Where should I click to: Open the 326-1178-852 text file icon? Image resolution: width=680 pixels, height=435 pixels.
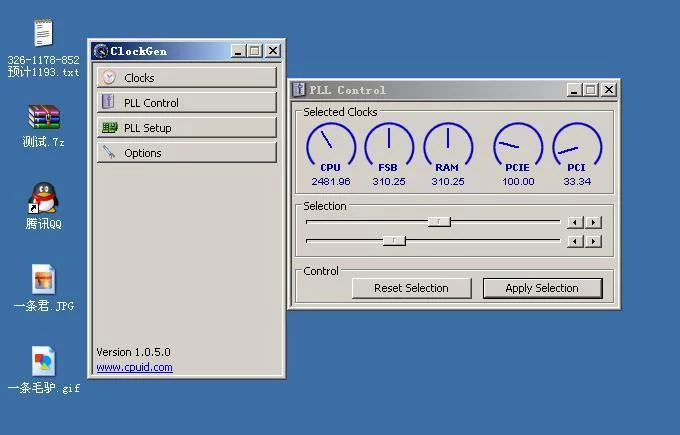tap(43, 34)
